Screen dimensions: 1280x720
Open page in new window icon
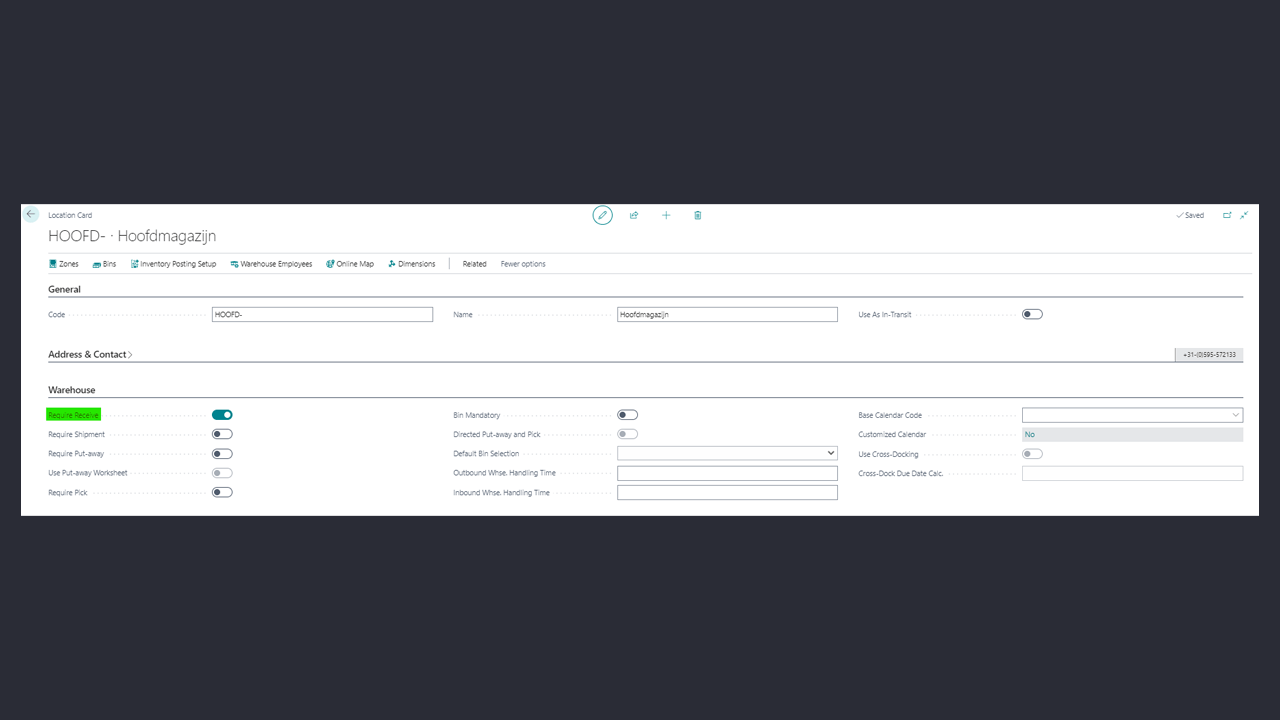tap(1227, 215)
